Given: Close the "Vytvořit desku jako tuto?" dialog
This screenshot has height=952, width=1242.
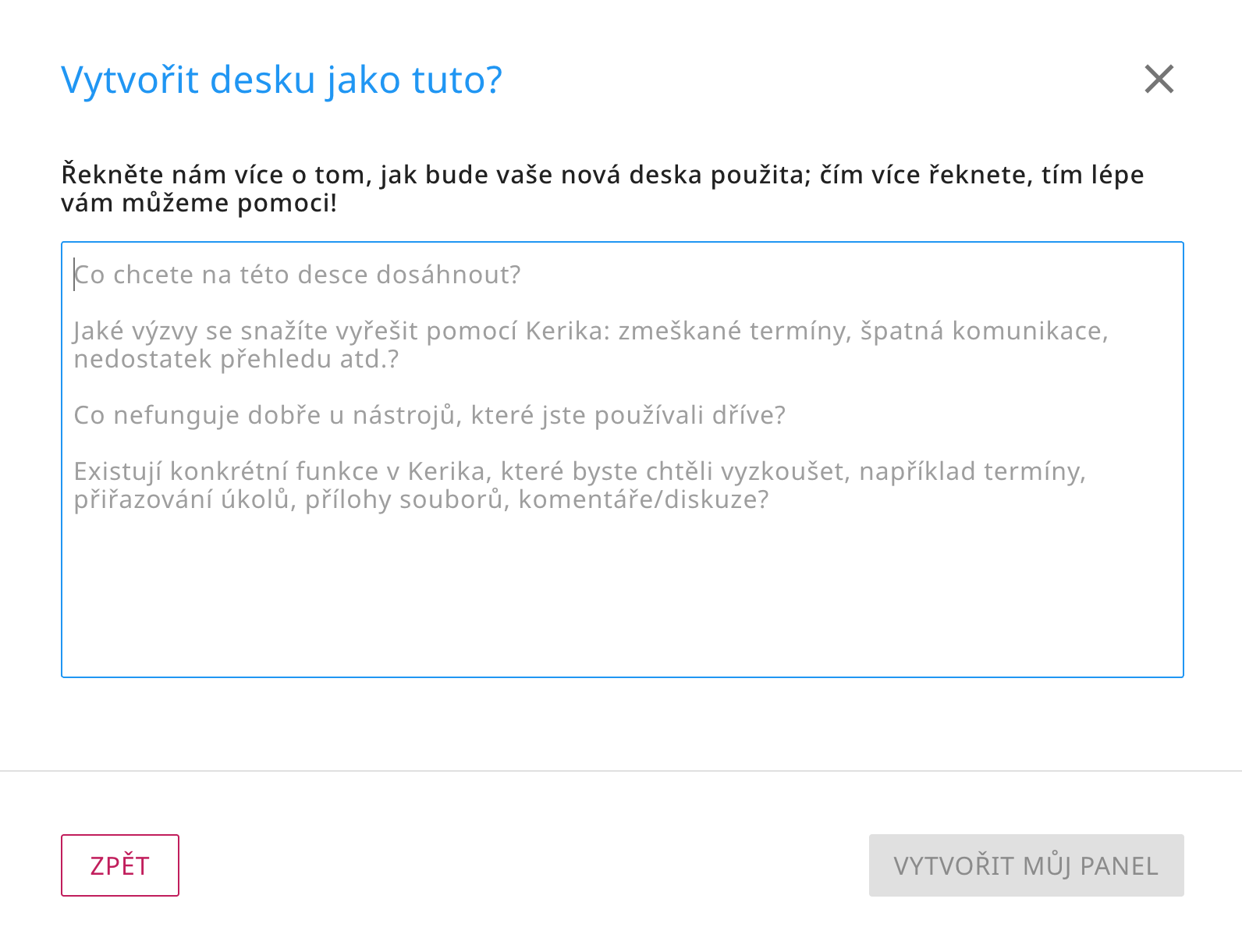Looking at the screenshot, I should [x=1159, y=79].
